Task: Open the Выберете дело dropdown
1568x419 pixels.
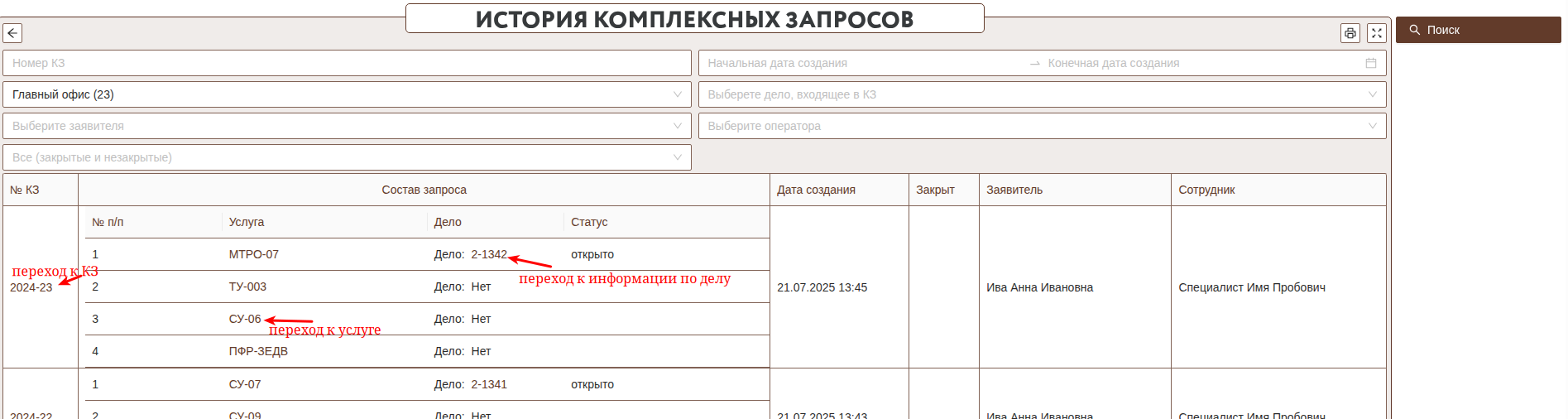Action: [1042, 94]
